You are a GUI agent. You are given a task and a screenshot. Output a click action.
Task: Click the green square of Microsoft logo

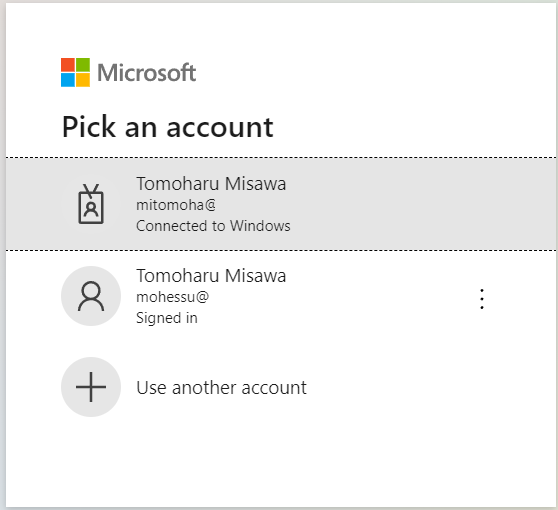83,65
